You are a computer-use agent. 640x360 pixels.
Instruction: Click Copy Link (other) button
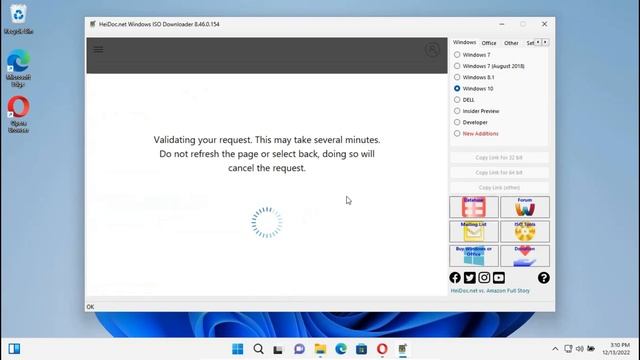tap(499, 188)
